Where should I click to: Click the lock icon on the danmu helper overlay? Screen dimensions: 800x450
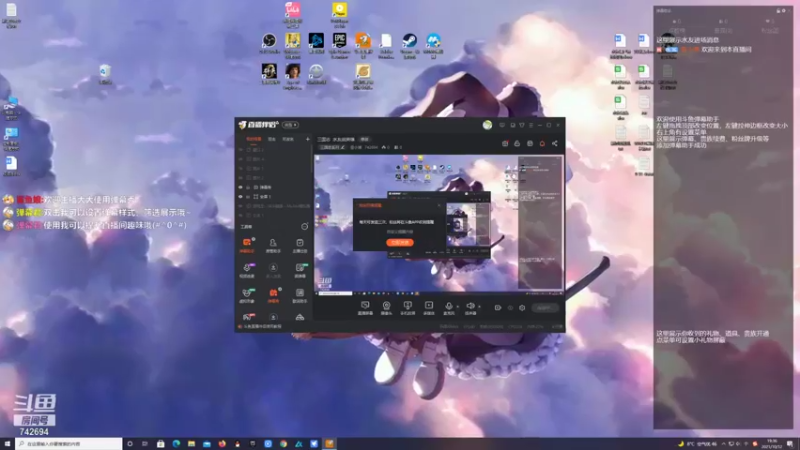coord(778,10)
